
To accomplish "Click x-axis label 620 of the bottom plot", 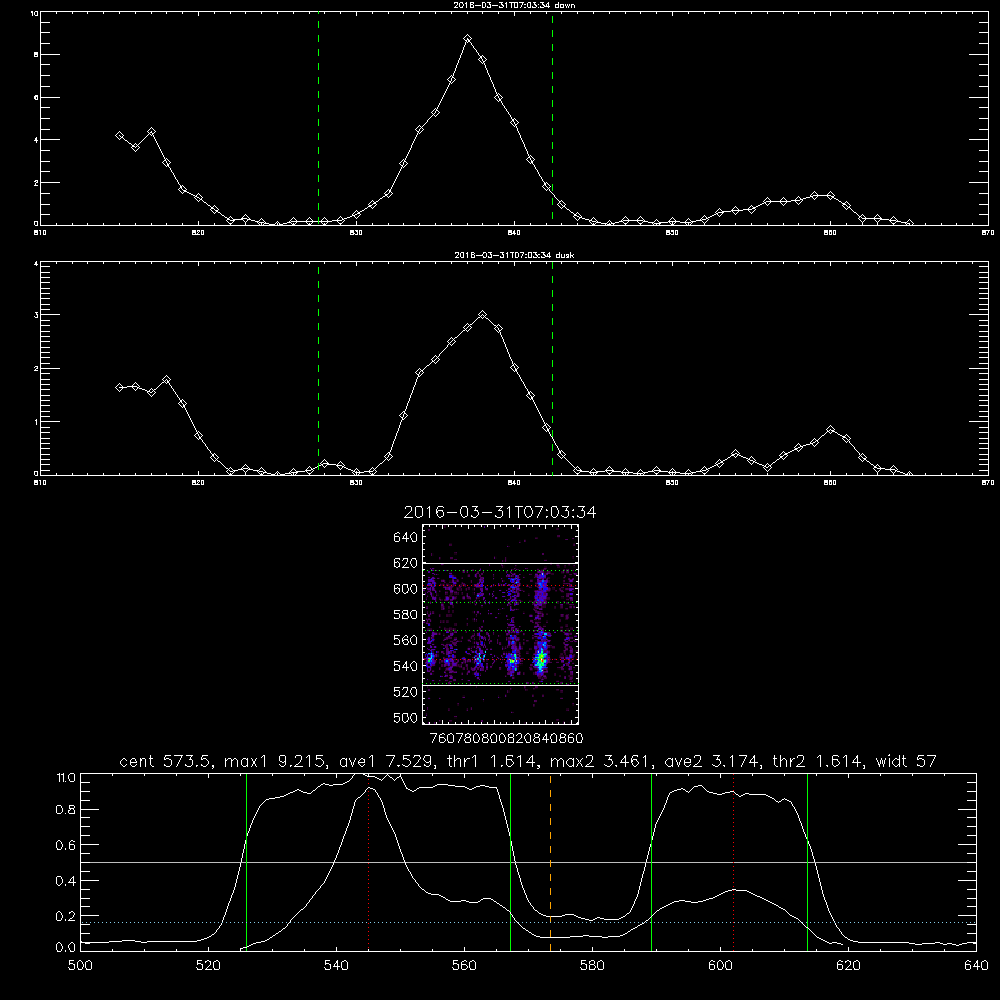I will point(849,966).
